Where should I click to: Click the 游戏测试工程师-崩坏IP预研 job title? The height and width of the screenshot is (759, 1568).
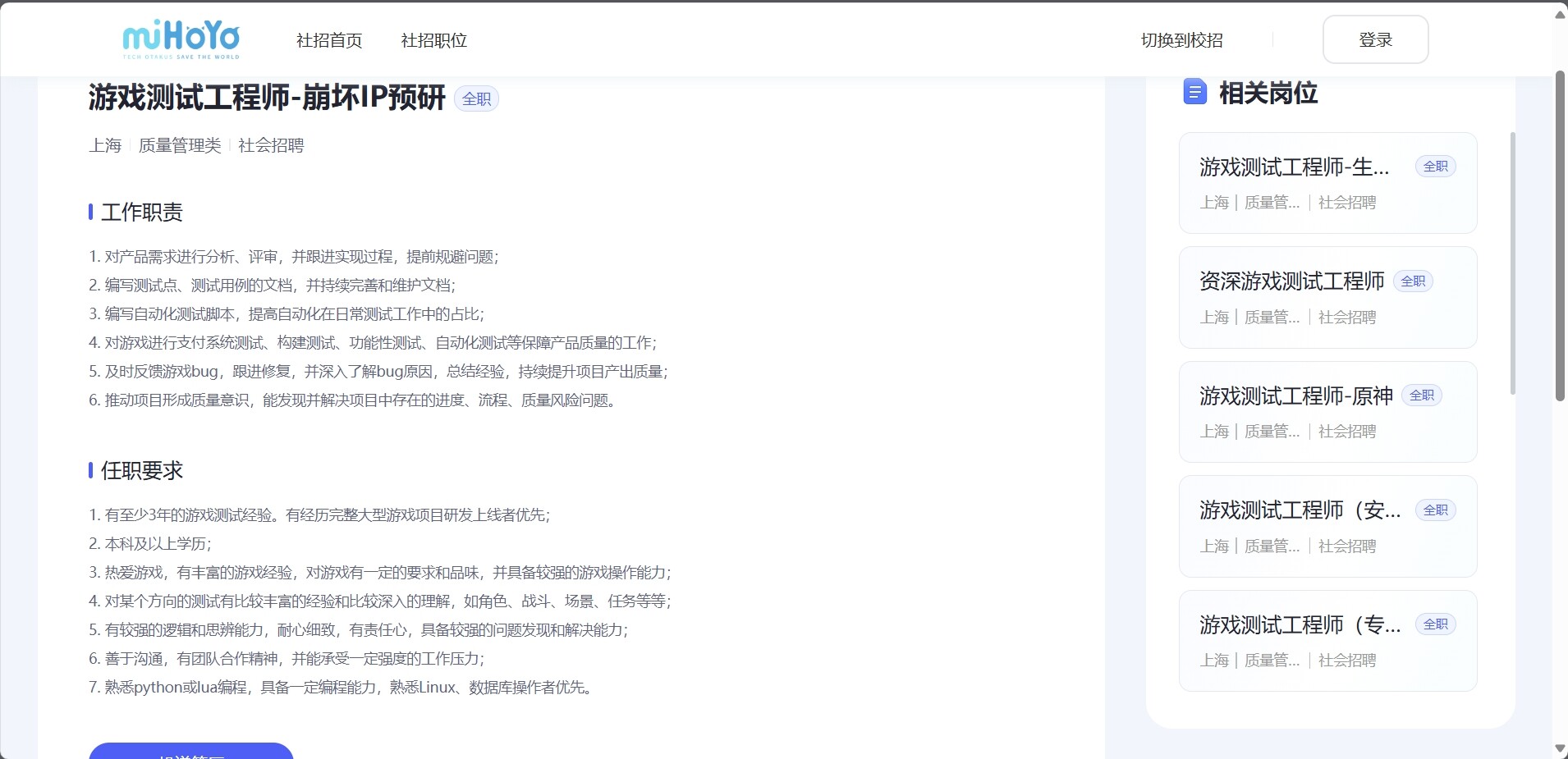(267, 98)
